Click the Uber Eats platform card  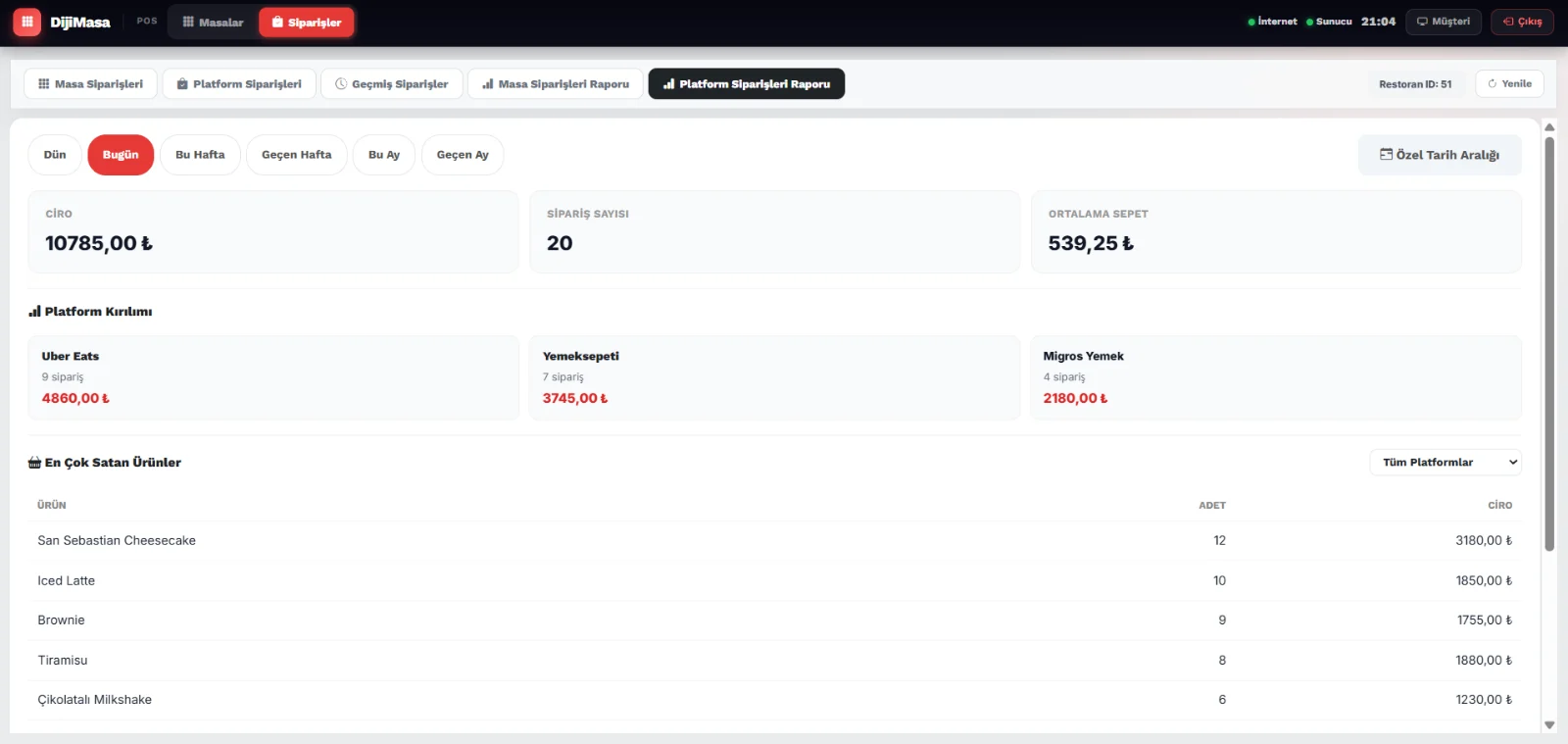click(x=273, y=377)
